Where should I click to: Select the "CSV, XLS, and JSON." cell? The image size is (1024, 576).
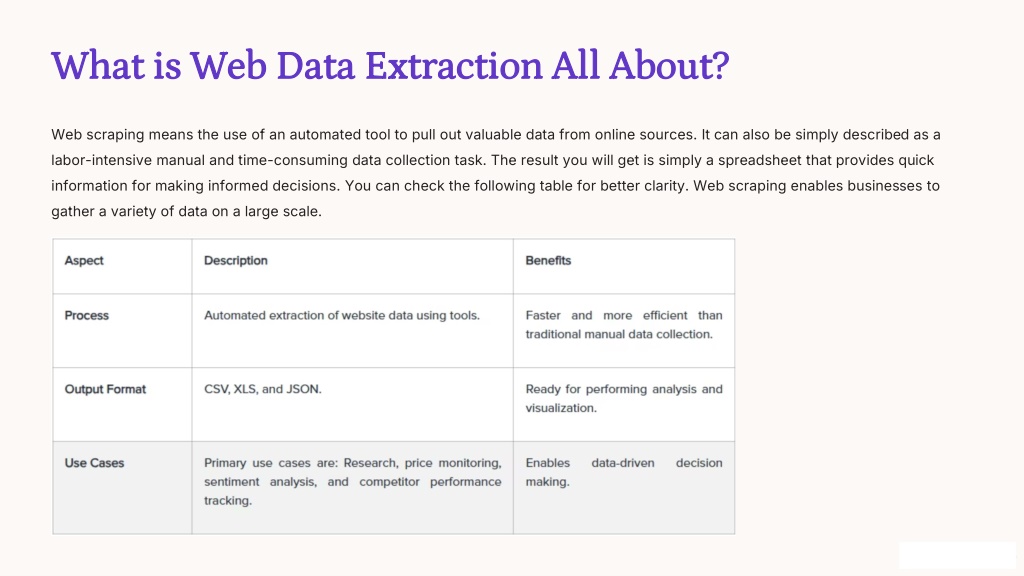pos(263,389)
